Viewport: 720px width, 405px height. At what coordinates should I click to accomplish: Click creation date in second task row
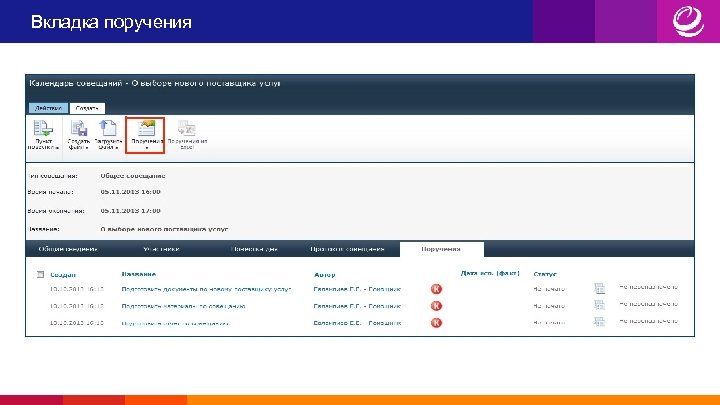(77, 306)
